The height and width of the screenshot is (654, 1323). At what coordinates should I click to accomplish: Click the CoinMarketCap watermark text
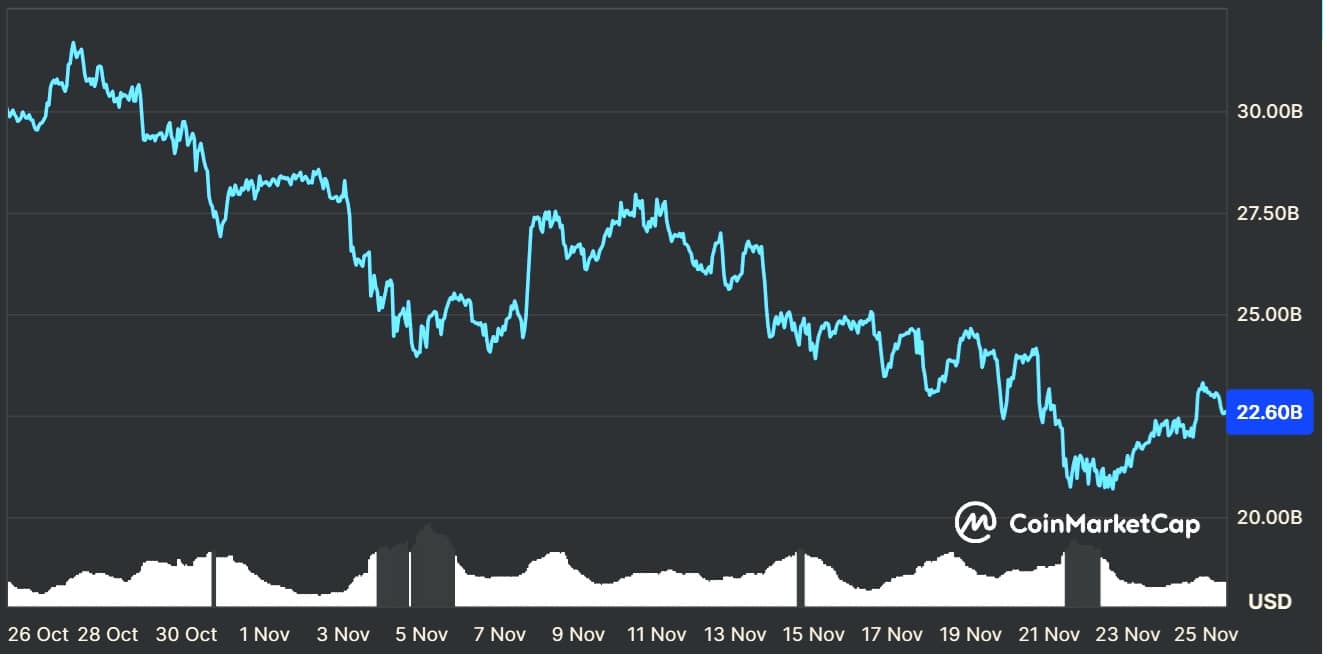tap(1104, 523)
